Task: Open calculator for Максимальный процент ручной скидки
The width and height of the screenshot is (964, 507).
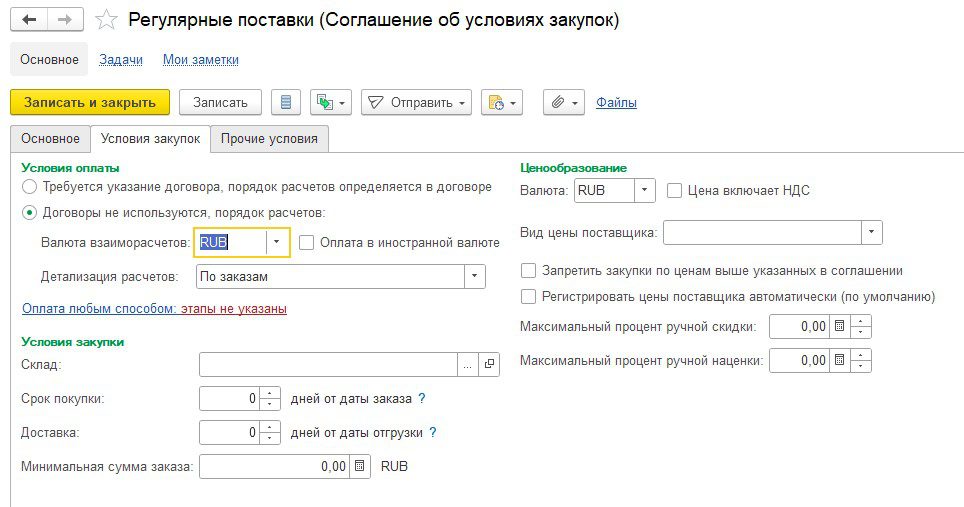Action: pos(840,326)
